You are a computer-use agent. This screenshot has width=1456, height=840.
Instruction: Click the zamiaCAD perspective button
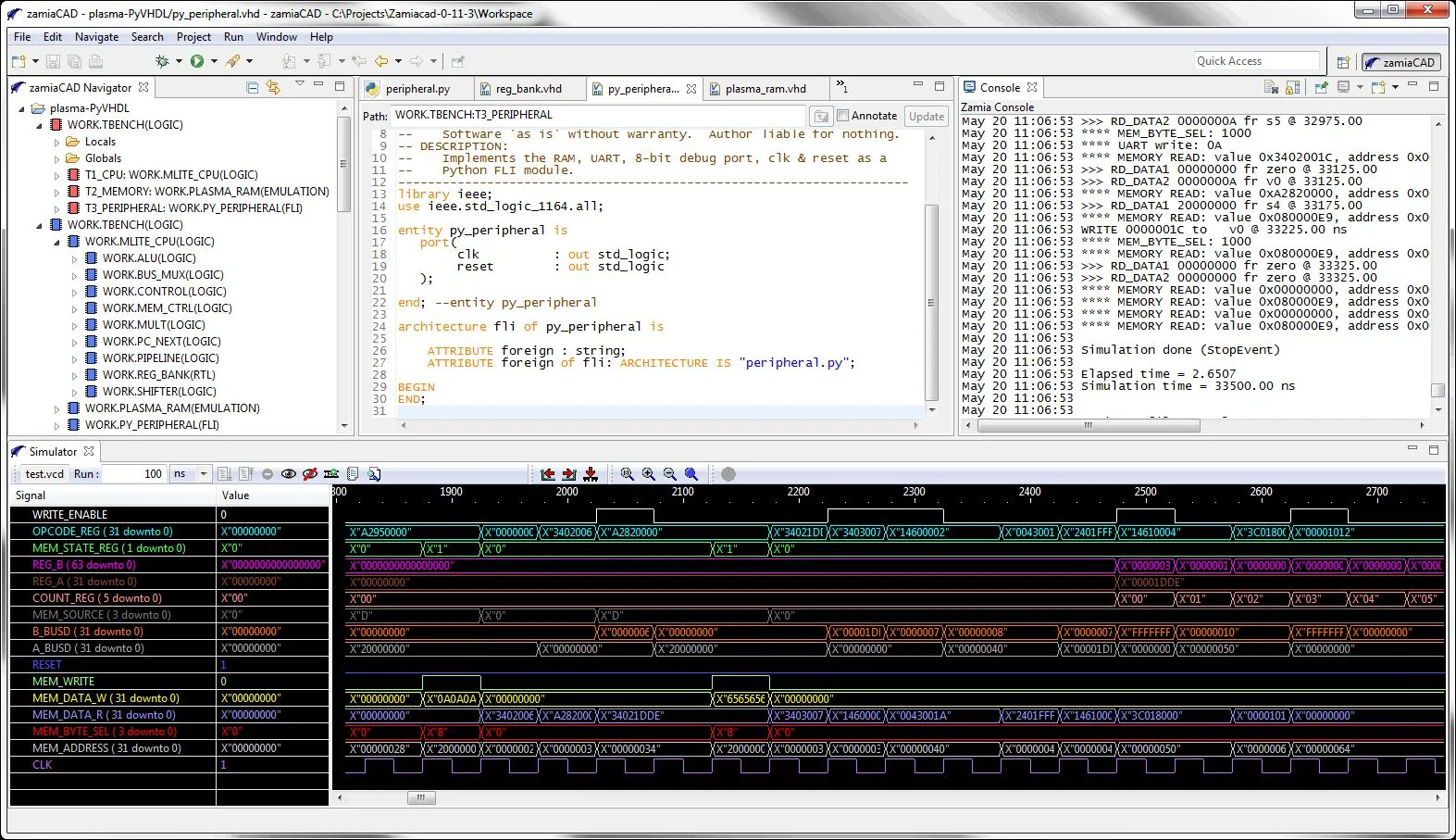pos(1400,62)
